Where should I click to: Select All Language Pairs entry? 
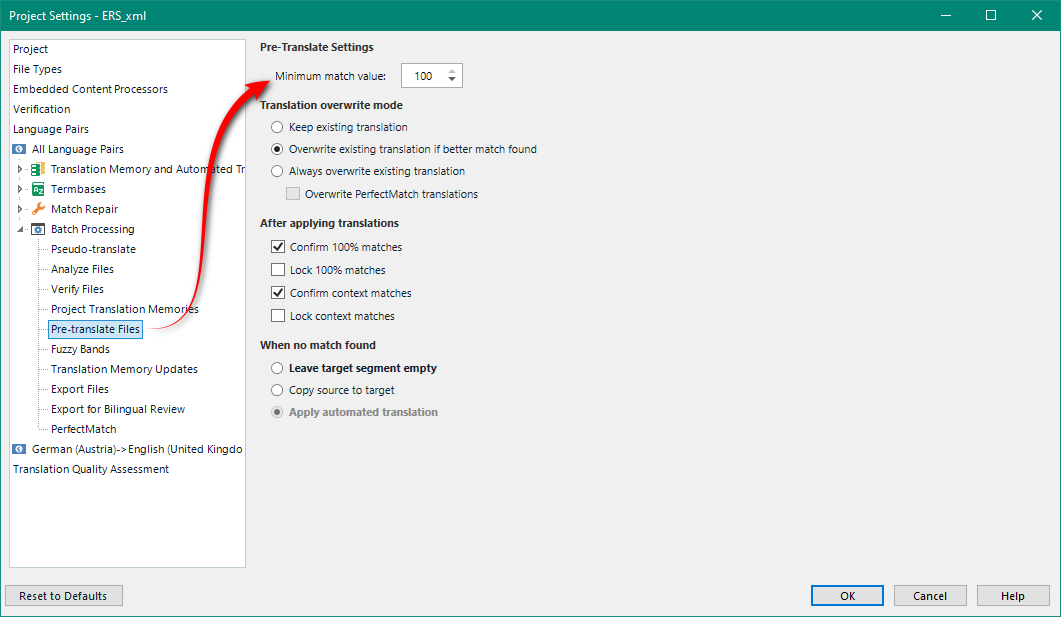tap(78, 149)
